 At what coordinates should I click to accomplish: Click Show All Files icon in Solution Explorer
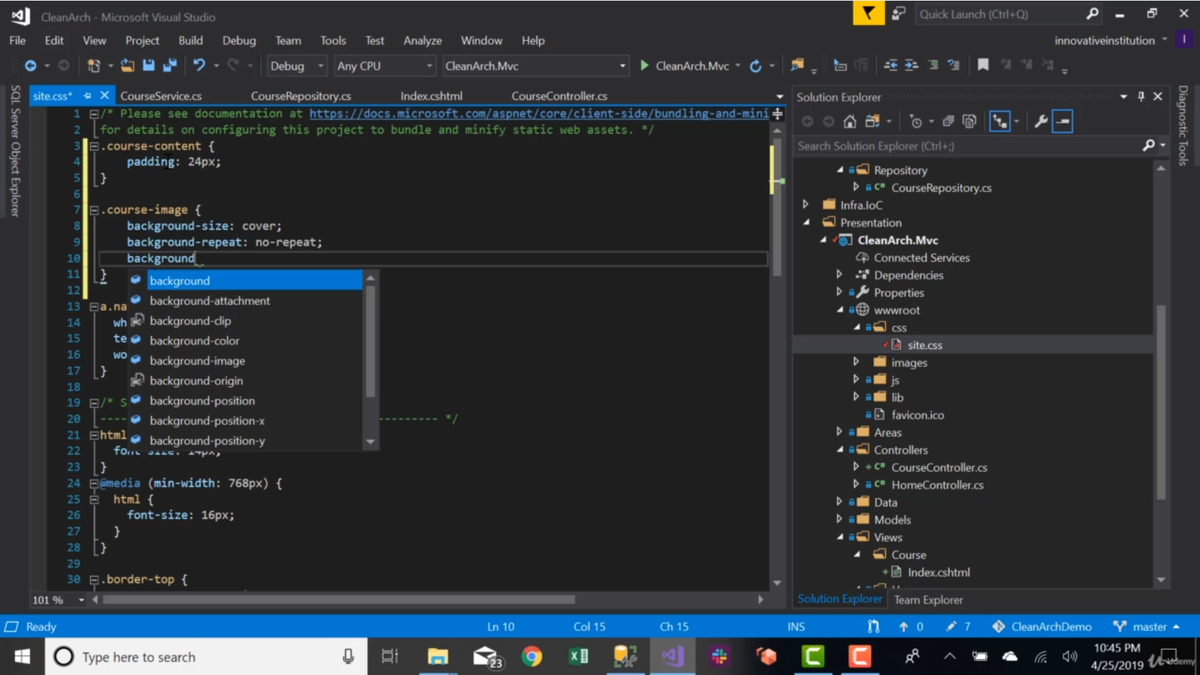tap(969, 121)
